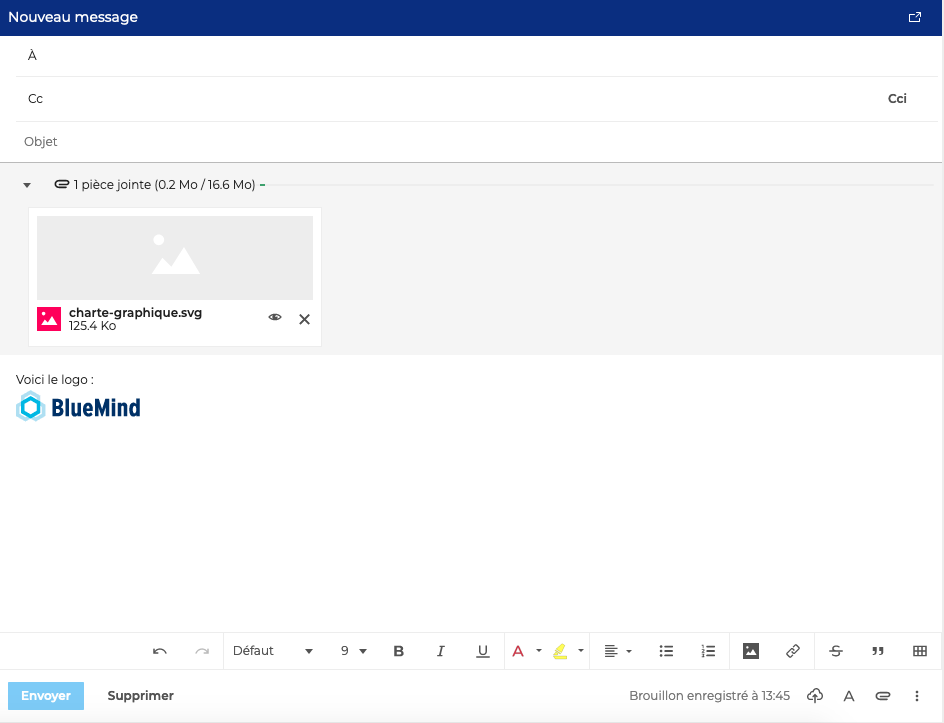Viewport: 944px width, 723px height.
Task: Insert a hyperlink
Action: tap(793, 651)
